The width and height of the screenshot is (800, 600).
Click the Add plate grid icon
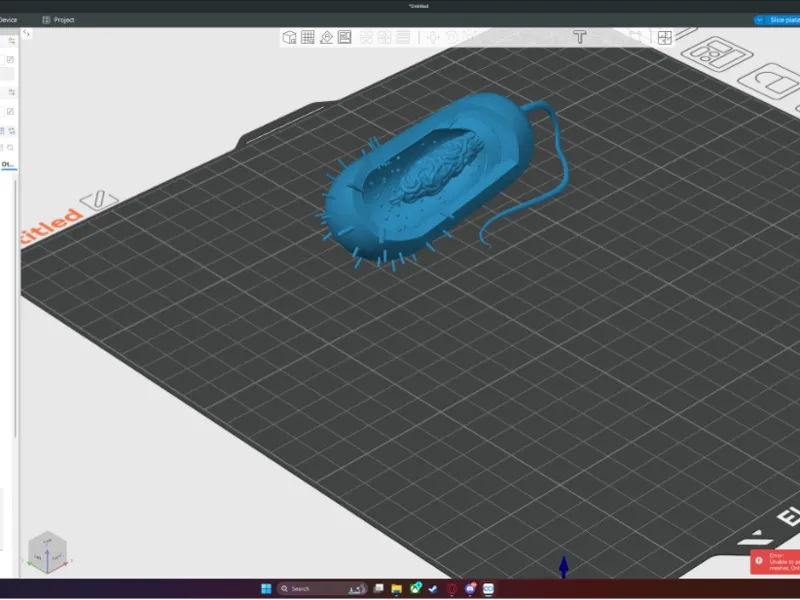[x=308, y=37]
